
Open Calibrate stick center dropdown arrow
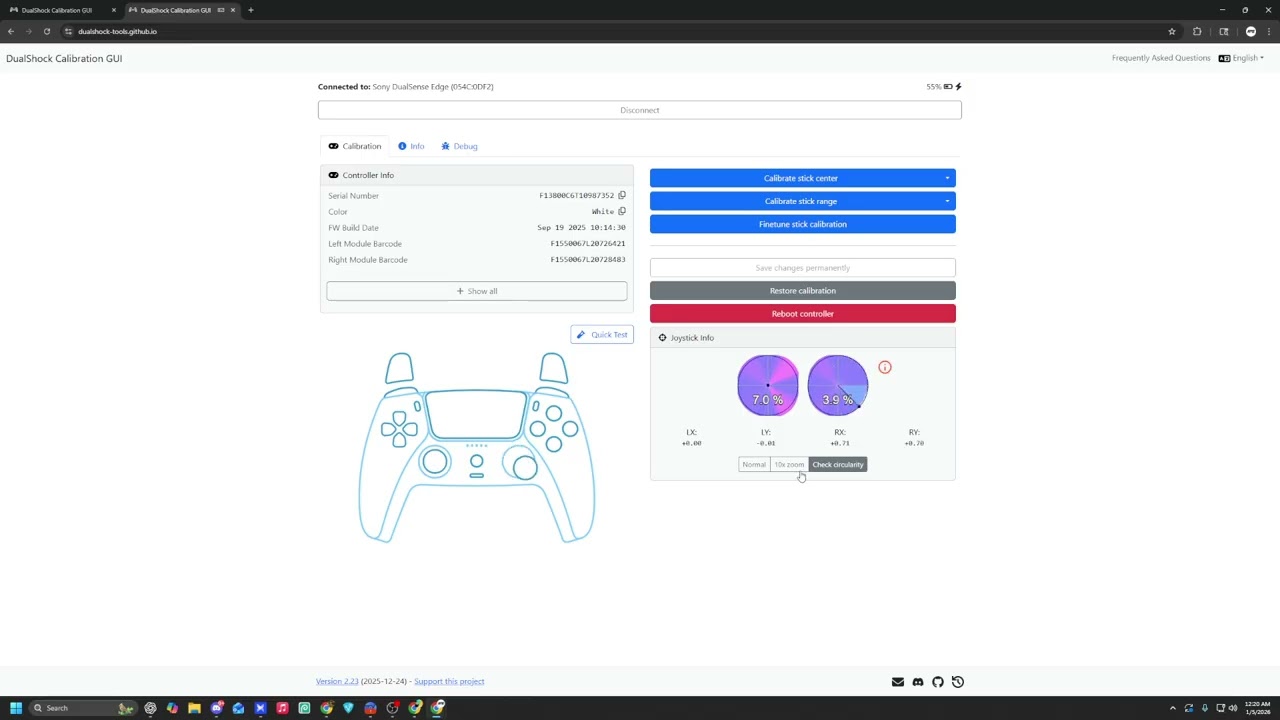(x=947, y=178)
